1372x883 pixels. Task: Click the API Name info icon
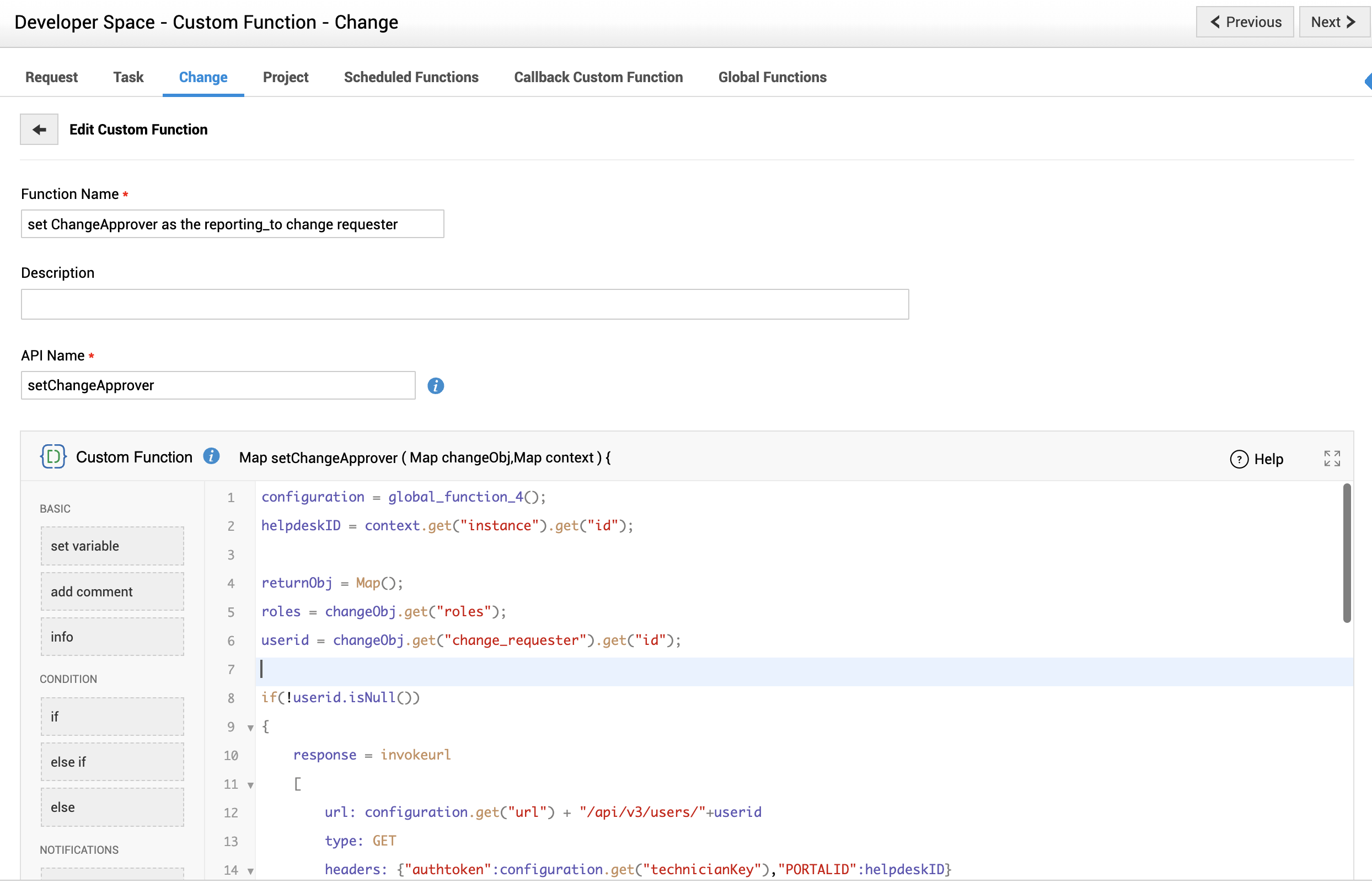(x=435, y=386)
